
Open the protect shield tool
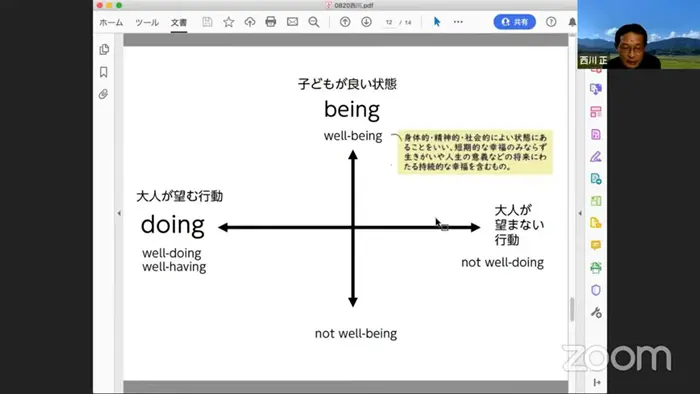pos(596,290)
